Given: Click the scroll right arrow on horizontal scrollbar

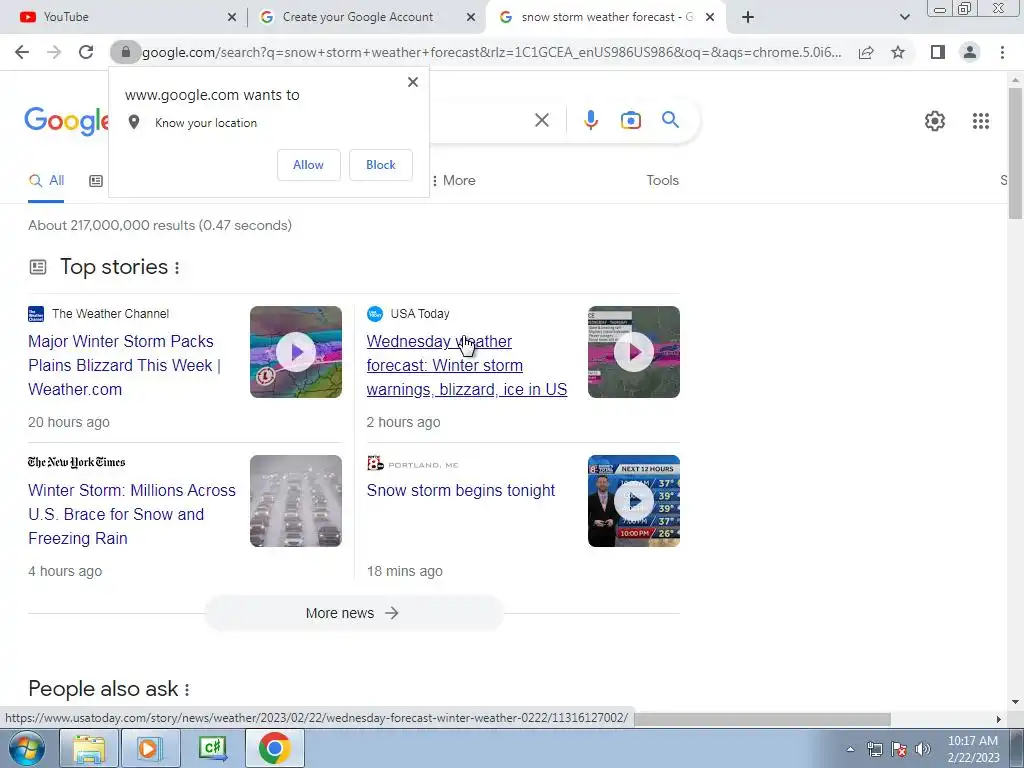Looking at the screenshot, I should pos(998,719).
